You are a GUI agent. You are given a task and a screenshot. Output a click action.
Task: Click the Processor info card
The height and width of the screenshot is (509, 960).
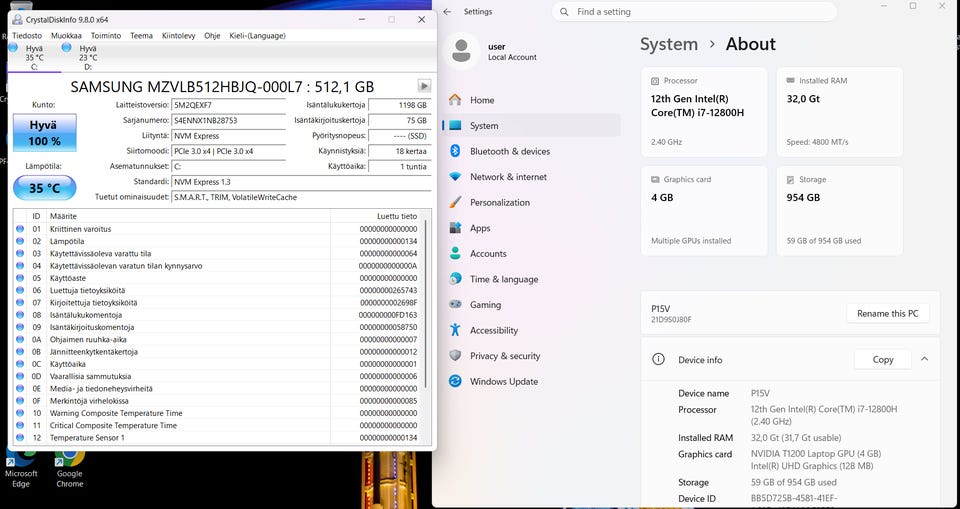(704, 112)
